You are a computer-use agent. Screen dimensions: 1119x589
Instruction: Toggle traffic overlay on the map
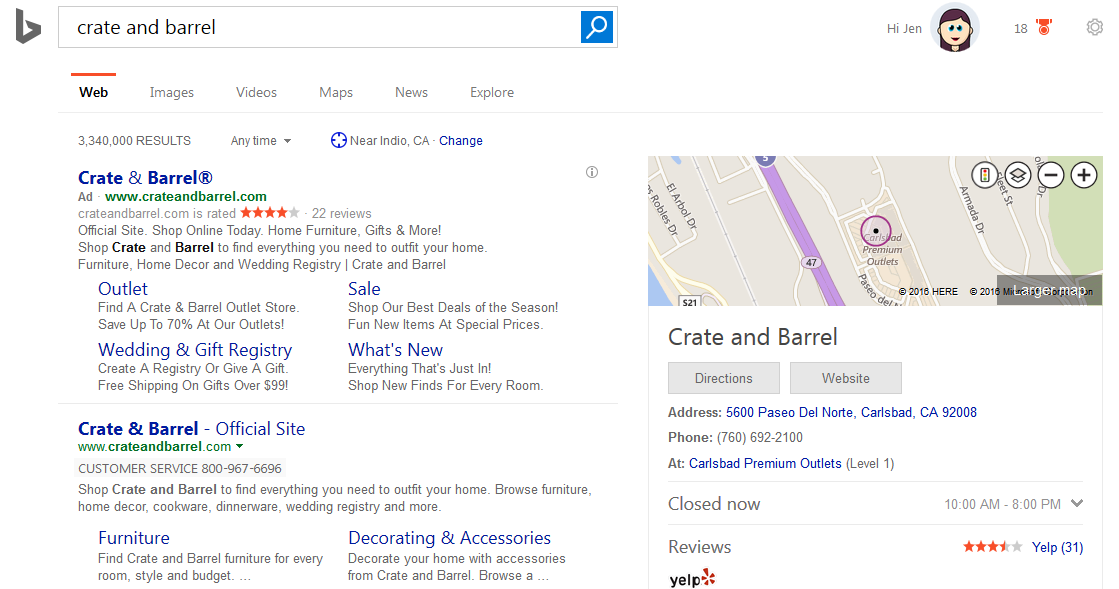[984, 175]
